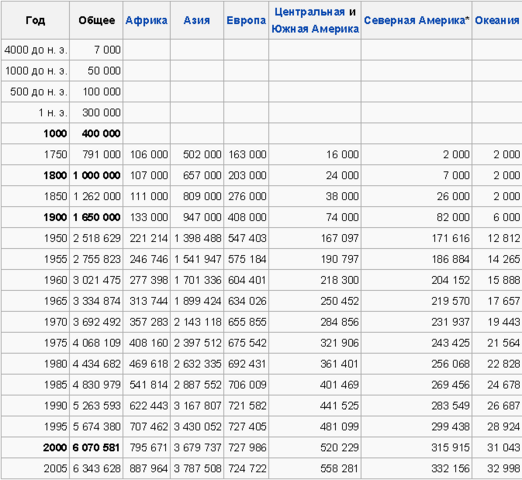Click the bold 1 650 000 total cell

(x=96, y=217)
